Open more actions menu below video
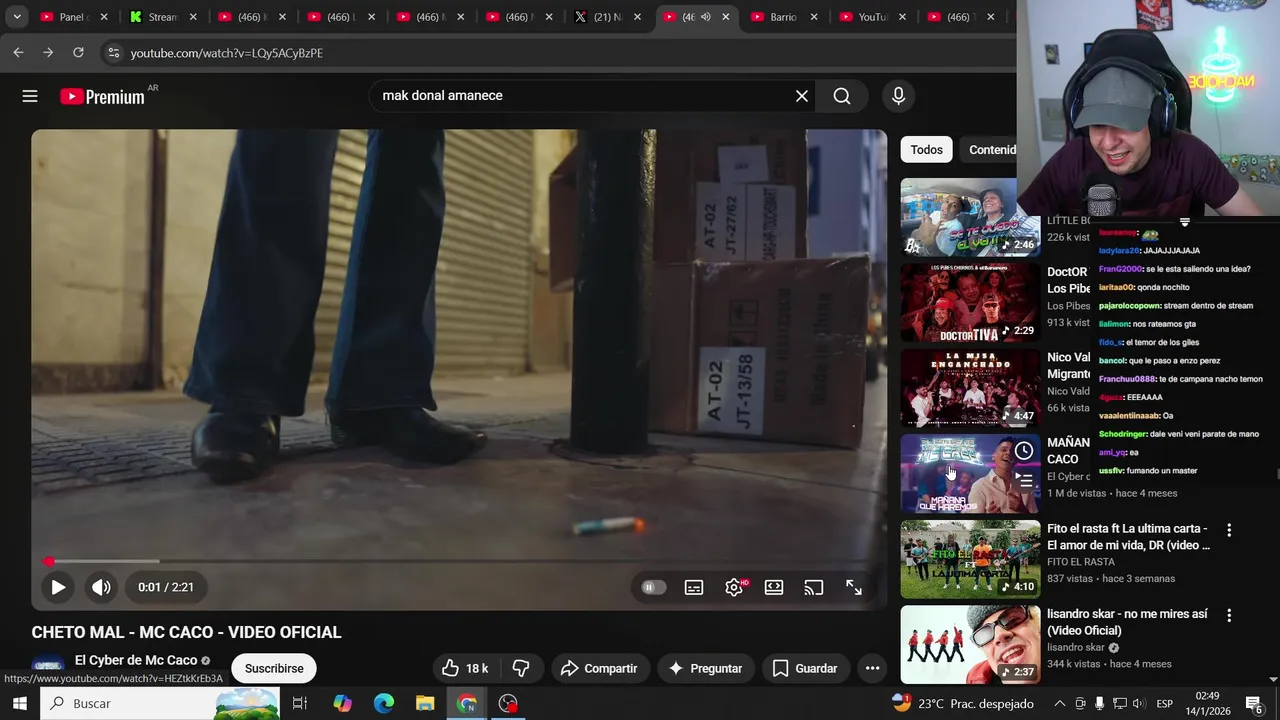Screen dimensions: 1280x720 pos(872,668)
